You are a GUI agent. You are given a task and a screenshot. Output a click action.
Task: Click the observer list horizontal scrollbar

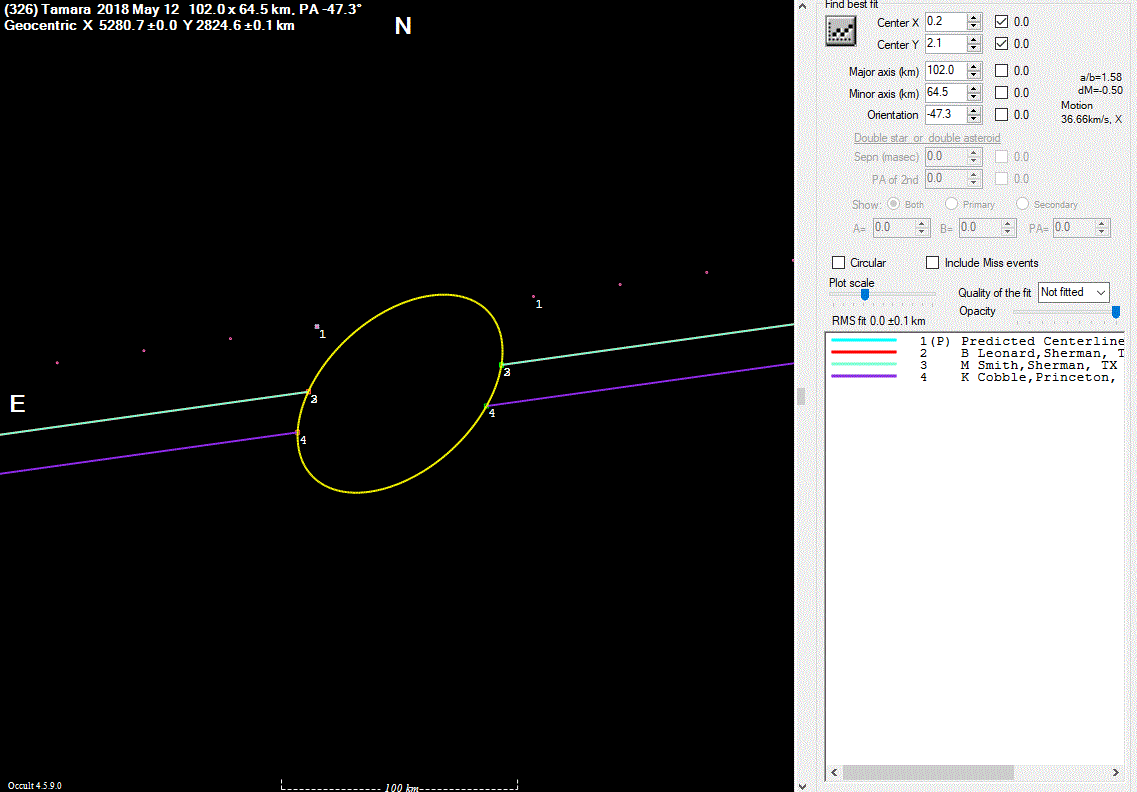click(975, 773)
